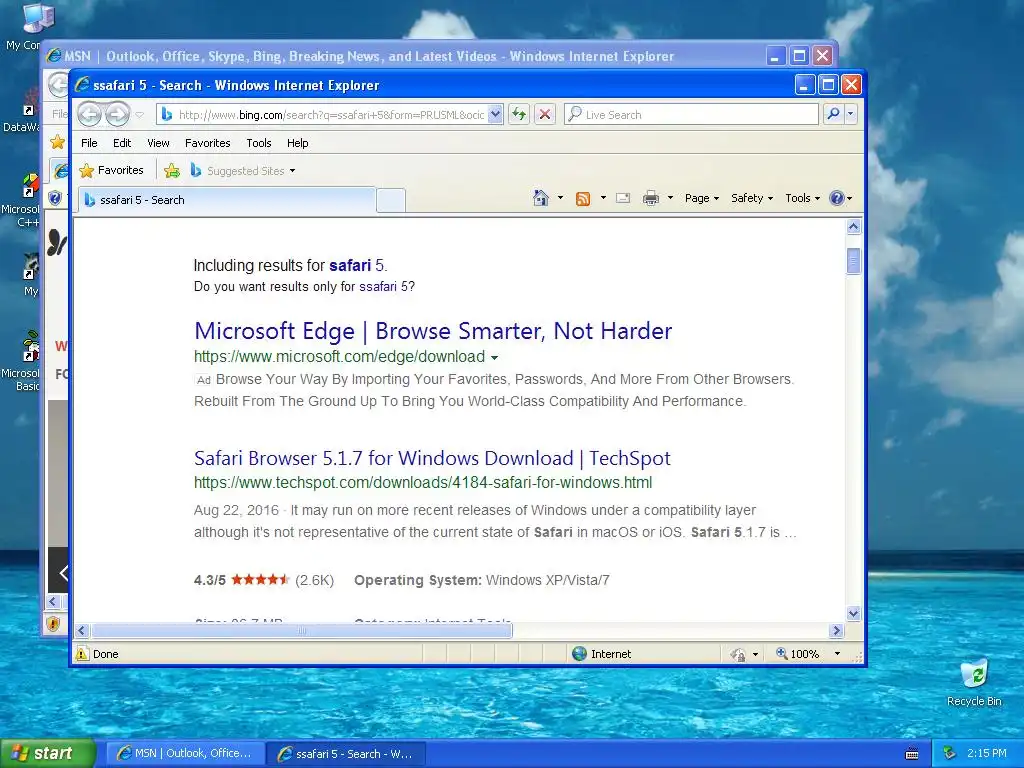The height and width of the screenshot is (768, 1024).
Task: Click the MSN window title bar
Action: tap(405, 56)
